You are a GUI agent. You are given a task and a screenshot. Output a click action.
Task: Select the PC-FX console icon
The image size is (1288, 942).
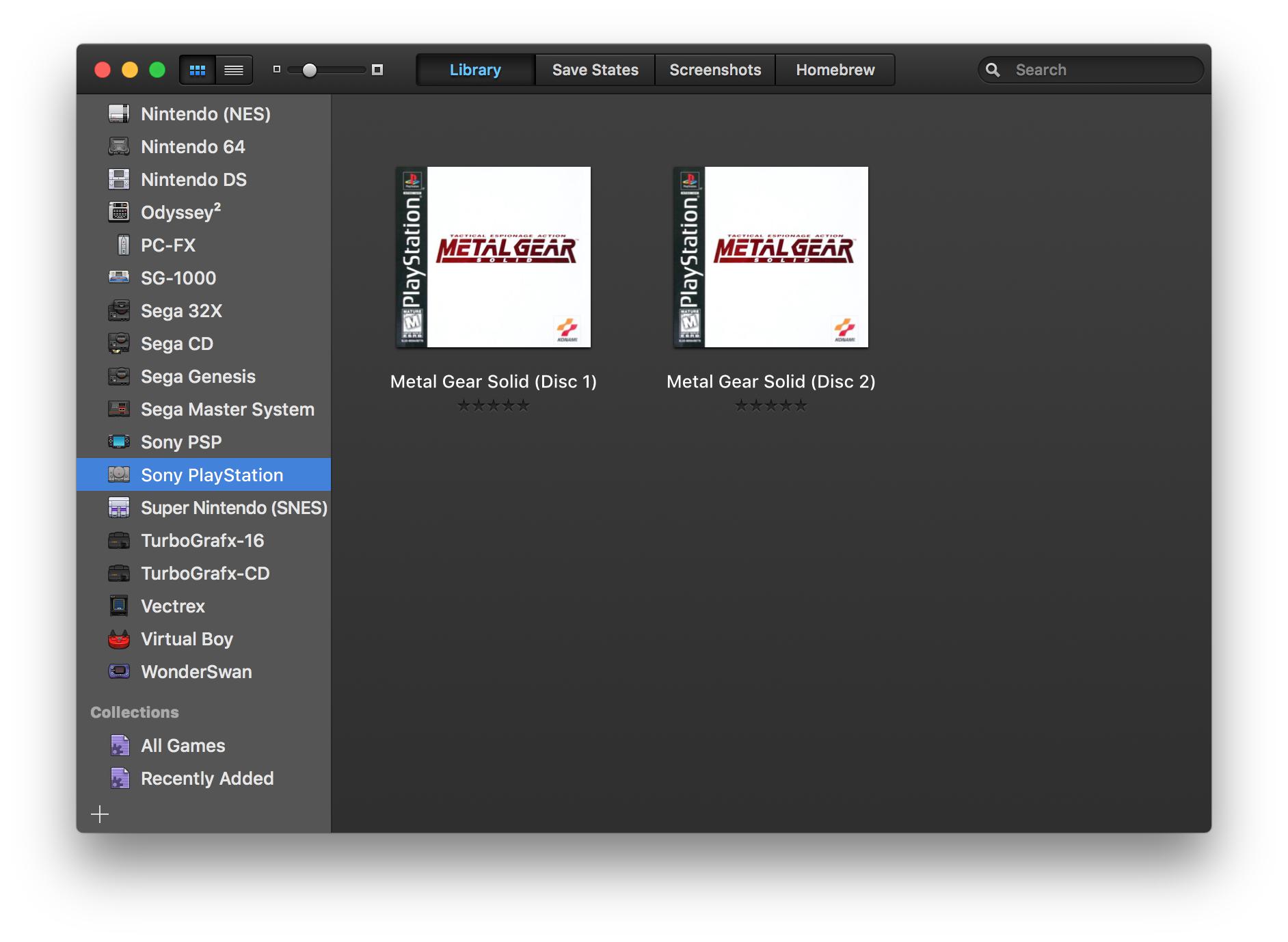(x=123, y=245)
